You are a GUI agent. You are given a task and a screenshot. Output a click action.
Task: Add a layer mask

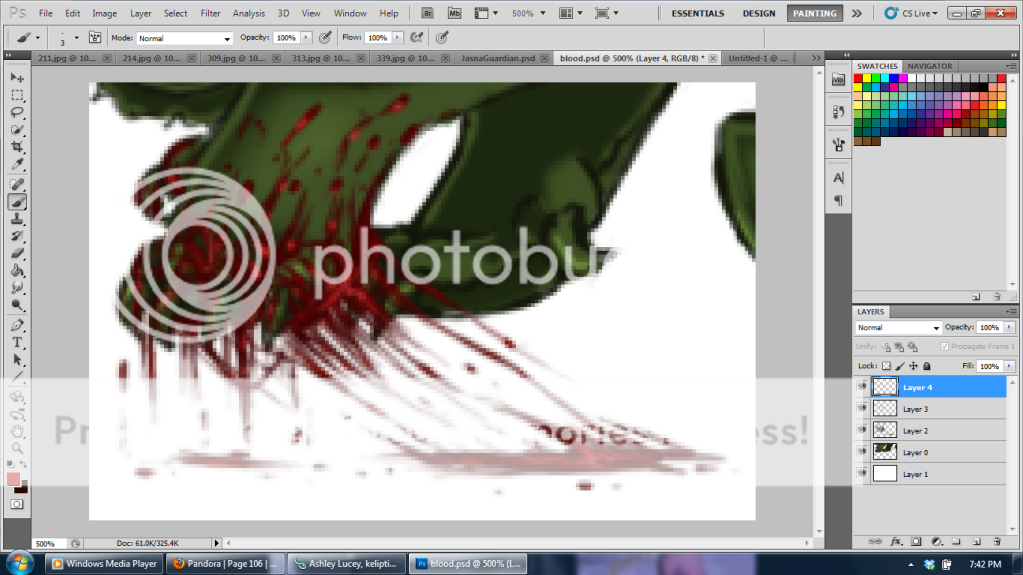coord(915,541)
